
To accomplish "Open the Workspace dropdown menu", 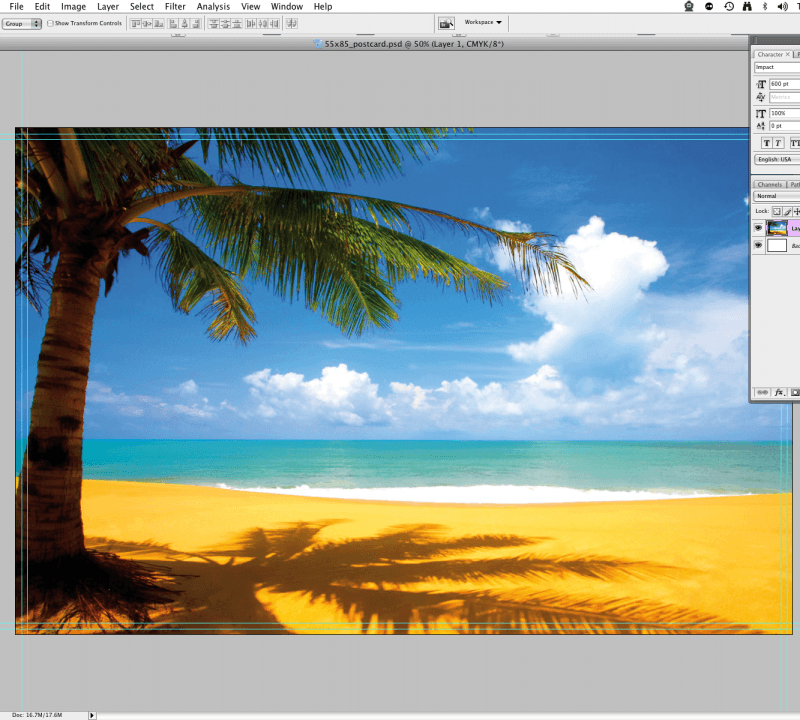I will [483, 22].
